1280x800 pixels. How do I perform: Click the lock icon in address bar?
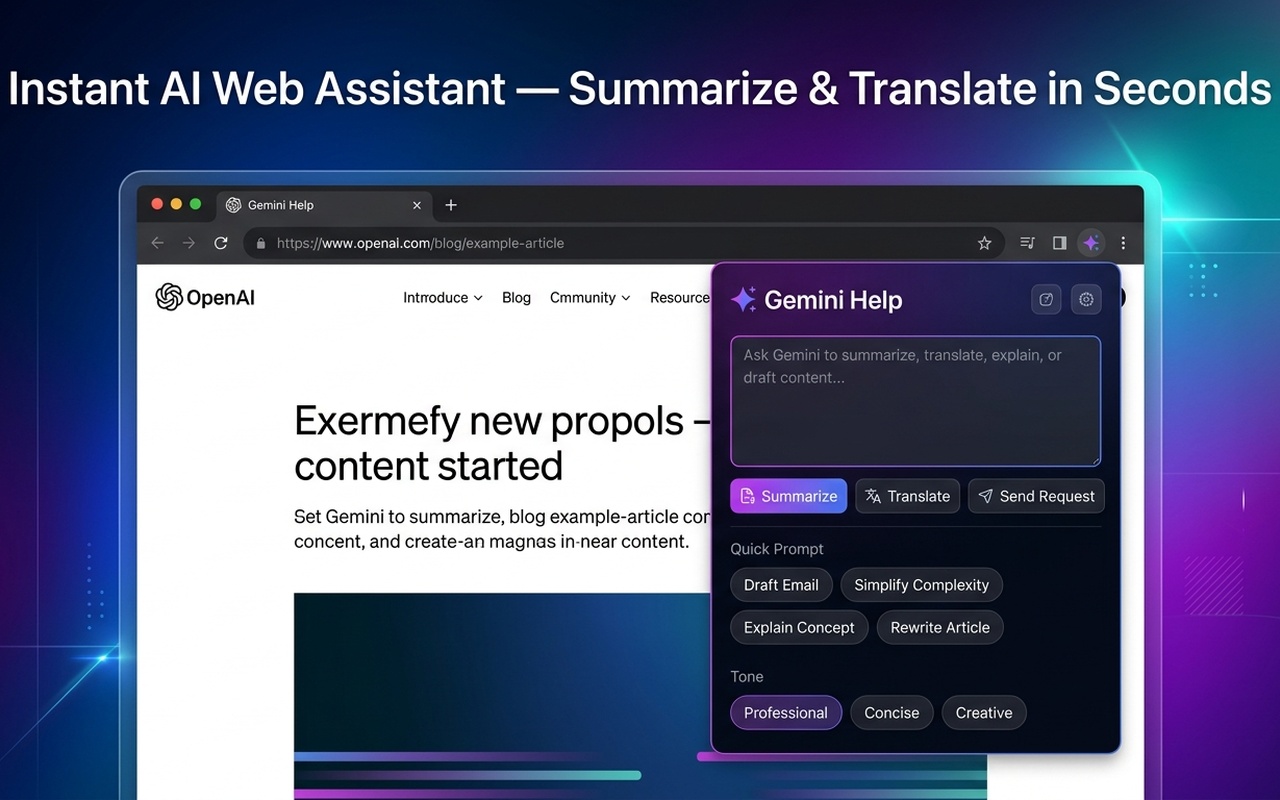(x=261, y=243)
